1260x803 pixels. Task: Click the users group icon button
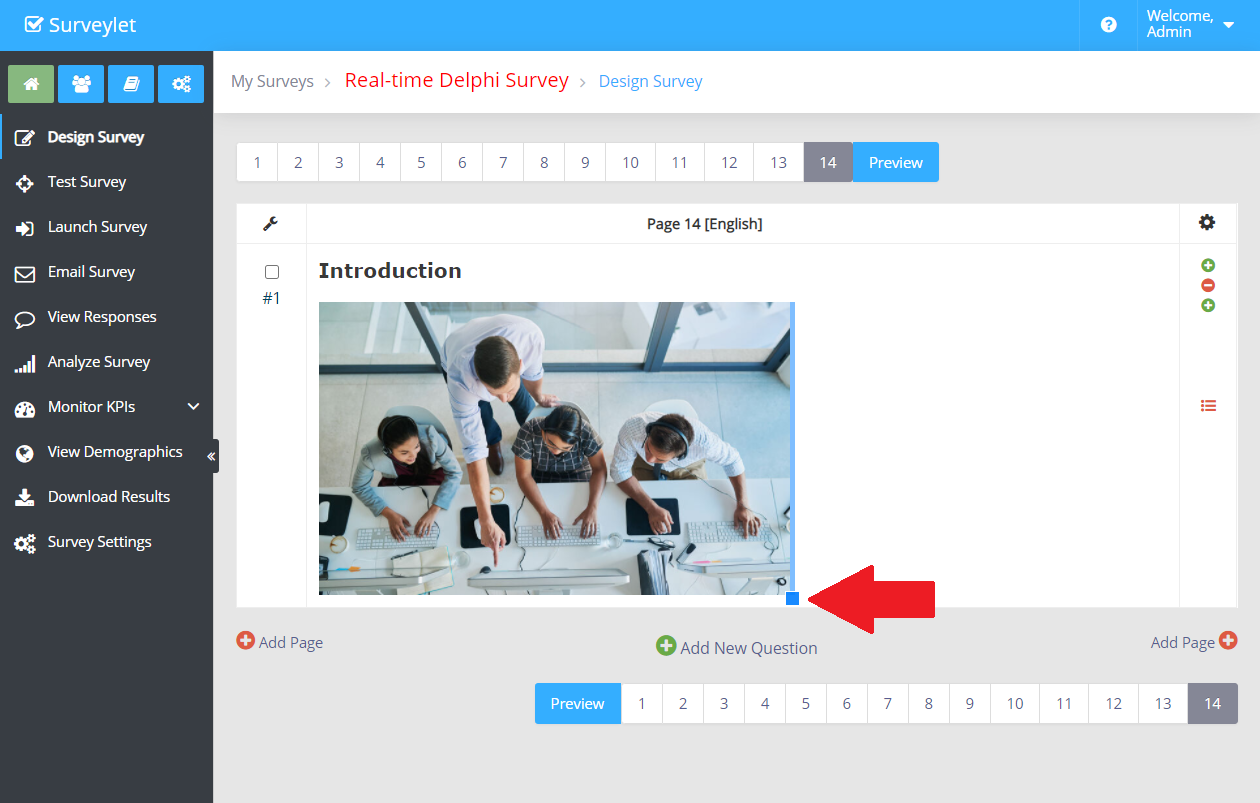(x=81, y=84)
